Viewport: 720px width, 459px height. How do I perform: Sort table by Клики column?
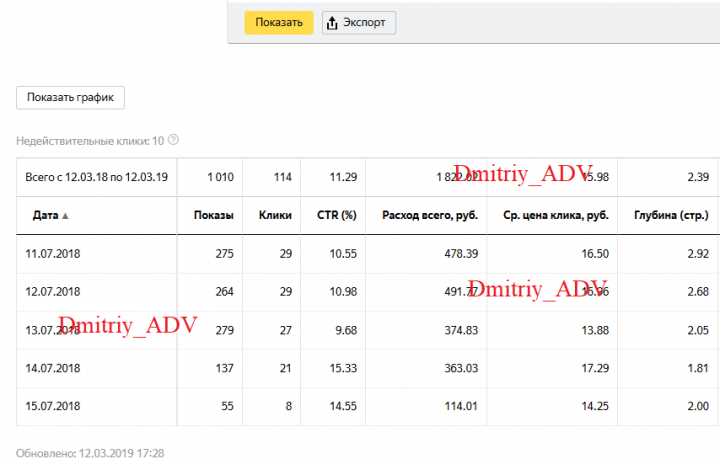[x=275, y=215]
